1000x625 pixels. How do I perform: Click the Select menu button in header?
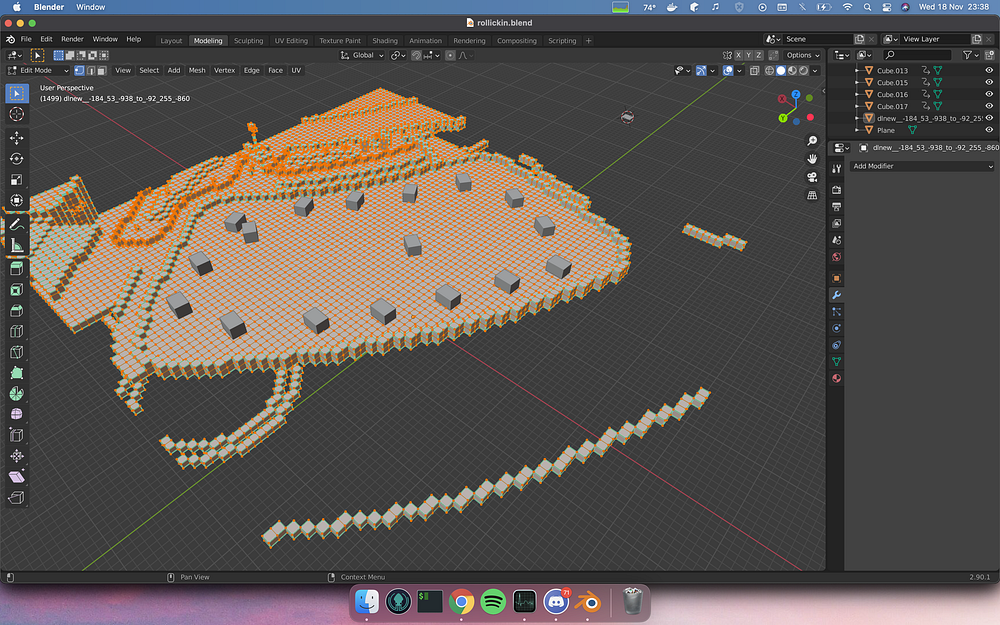149,70
